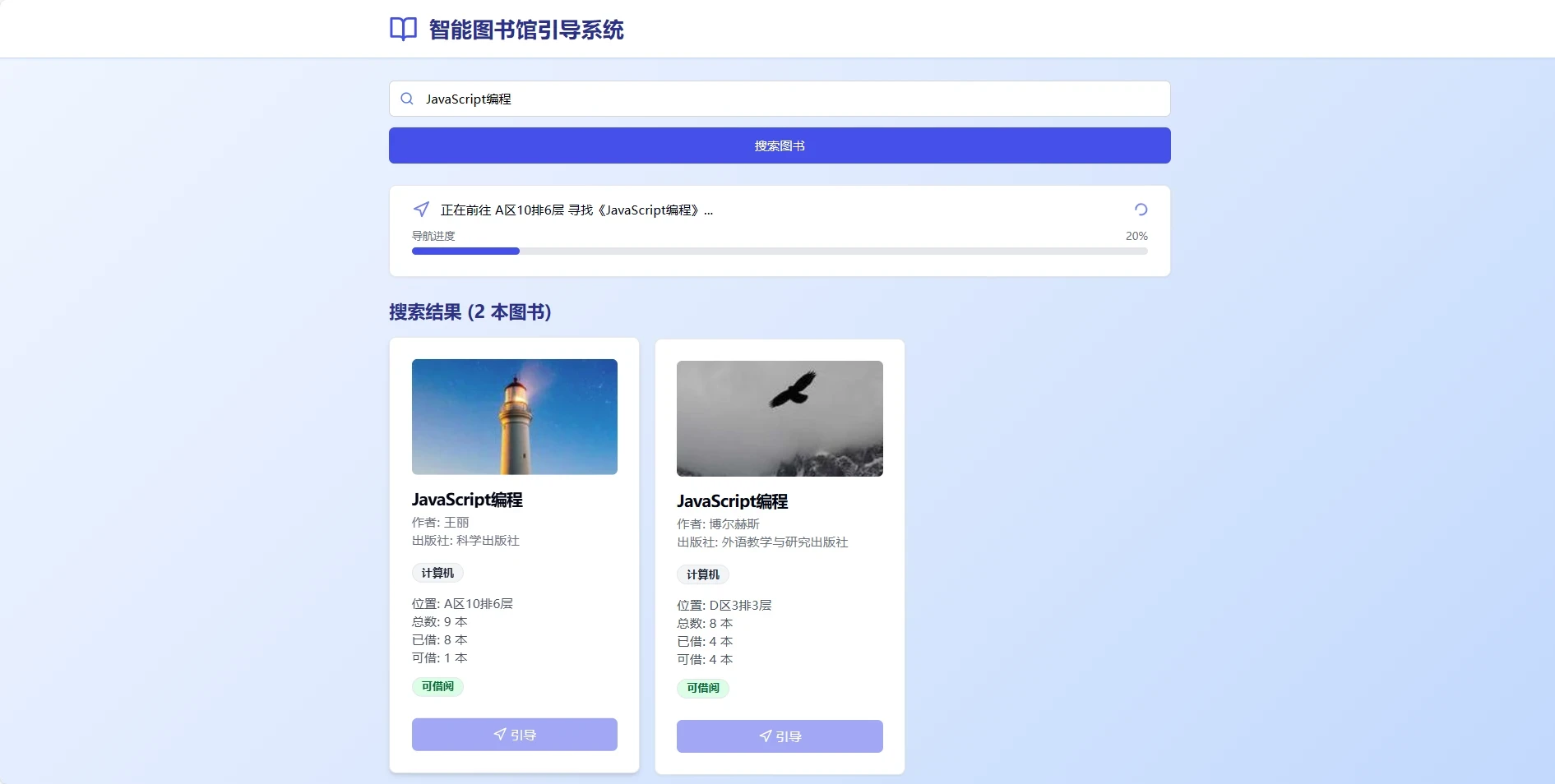Screen dimensions: 1555x784
Task: Click the open book logo icon
Action: click(x=403, y=30)
